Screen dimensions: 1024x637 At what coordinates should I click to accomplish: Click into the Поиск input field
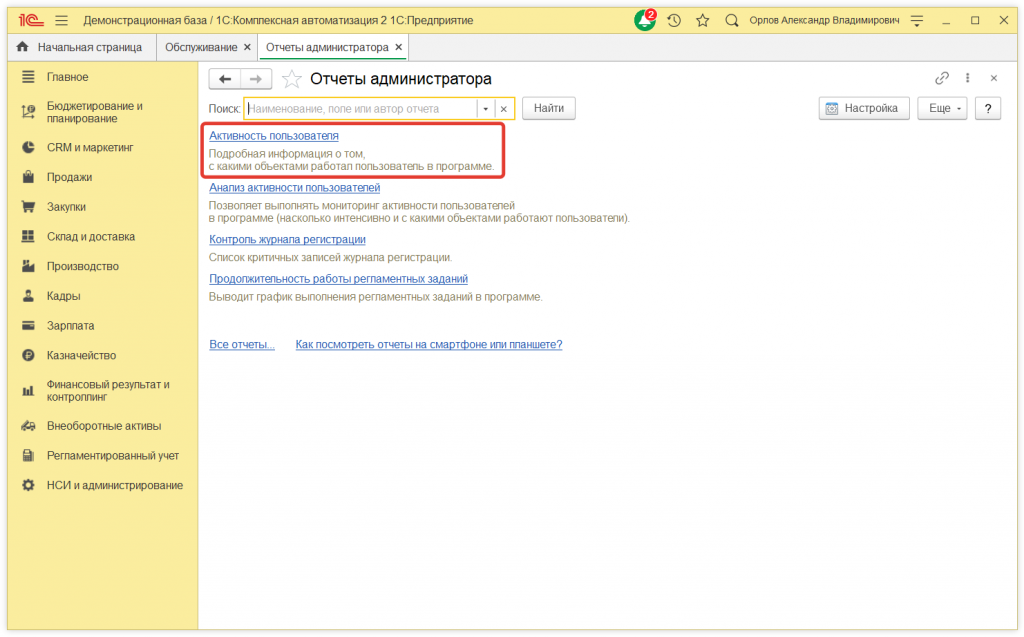click(x=360, y=109)
